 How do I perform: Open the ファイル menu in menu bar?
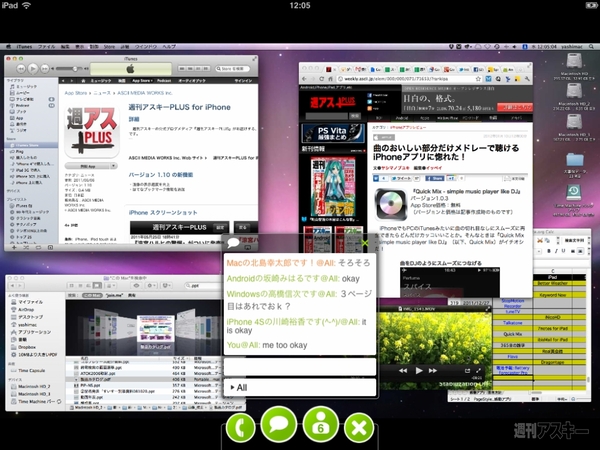pos(46,47)
